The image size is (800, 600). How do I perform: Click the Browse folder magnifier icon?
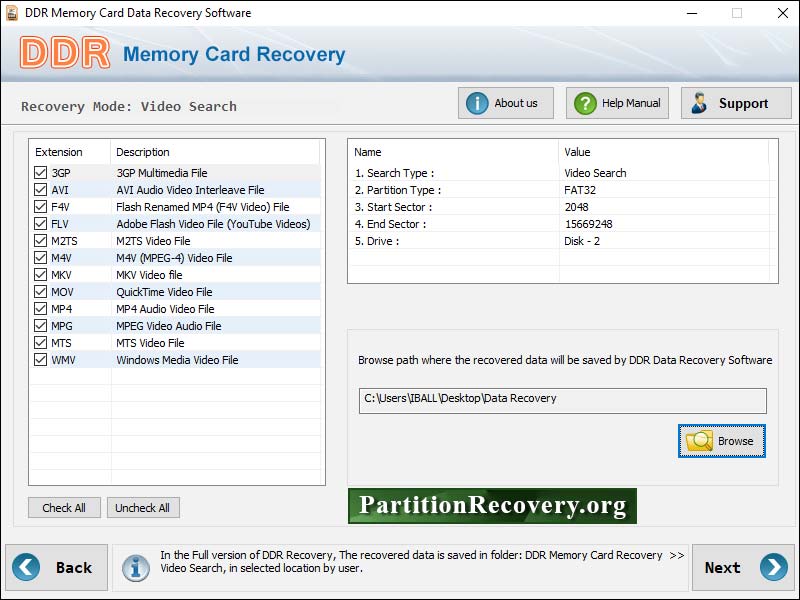699,440
